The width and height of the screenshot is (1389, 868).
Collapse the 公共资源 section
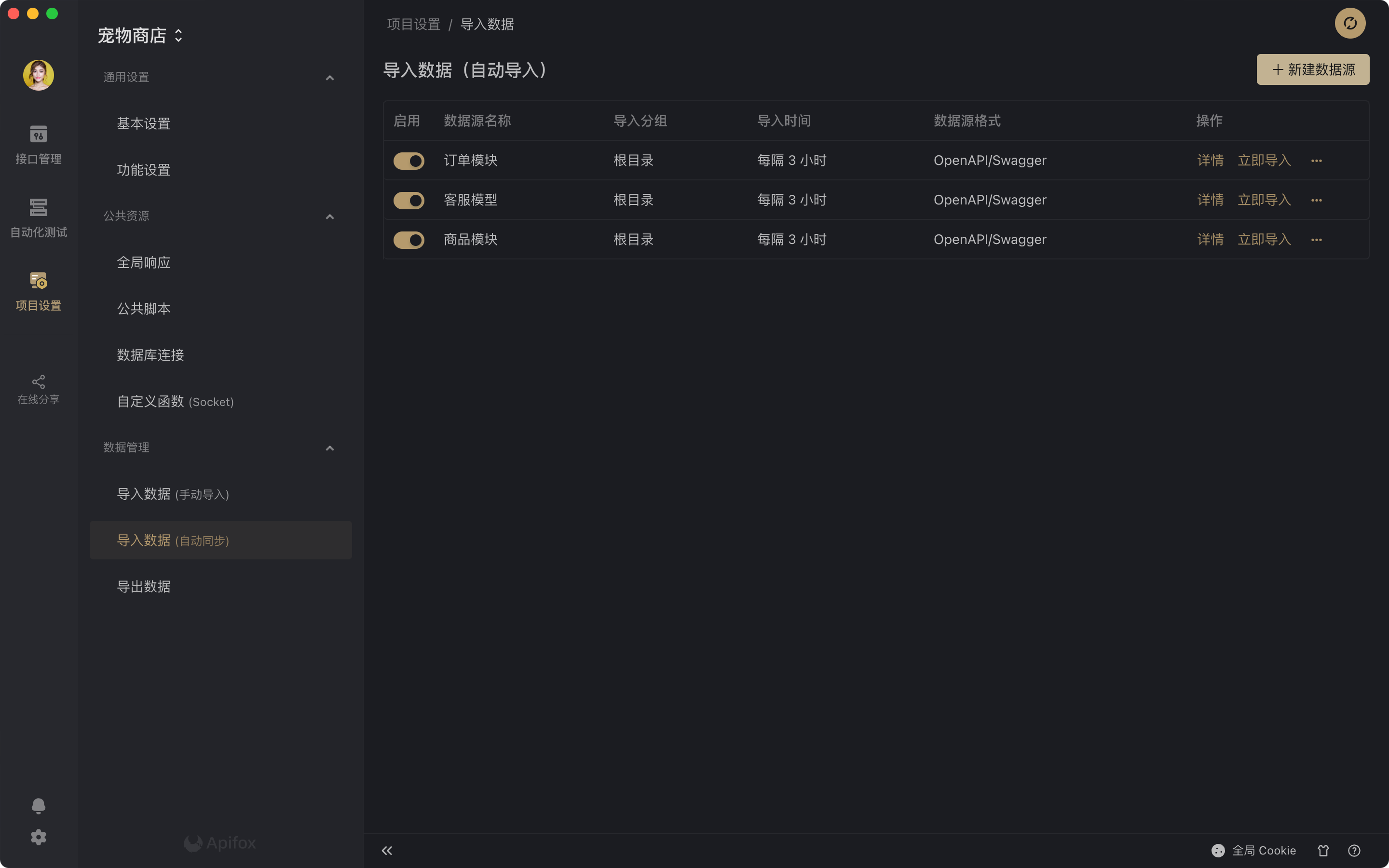point(329,217)
